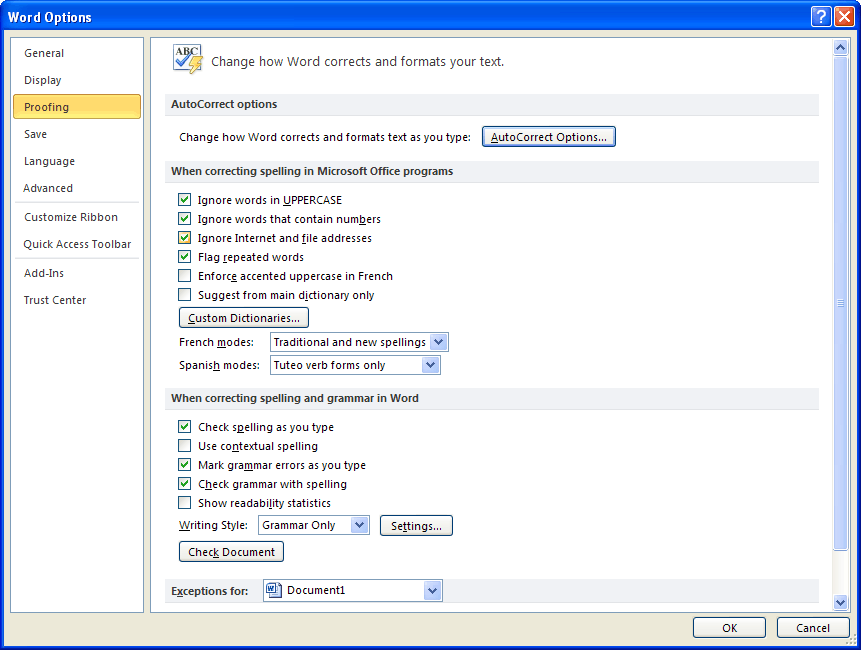
Task: Toggle Ignore words in UPPERCASE checkbox
Action: click(x=184, y=199)
